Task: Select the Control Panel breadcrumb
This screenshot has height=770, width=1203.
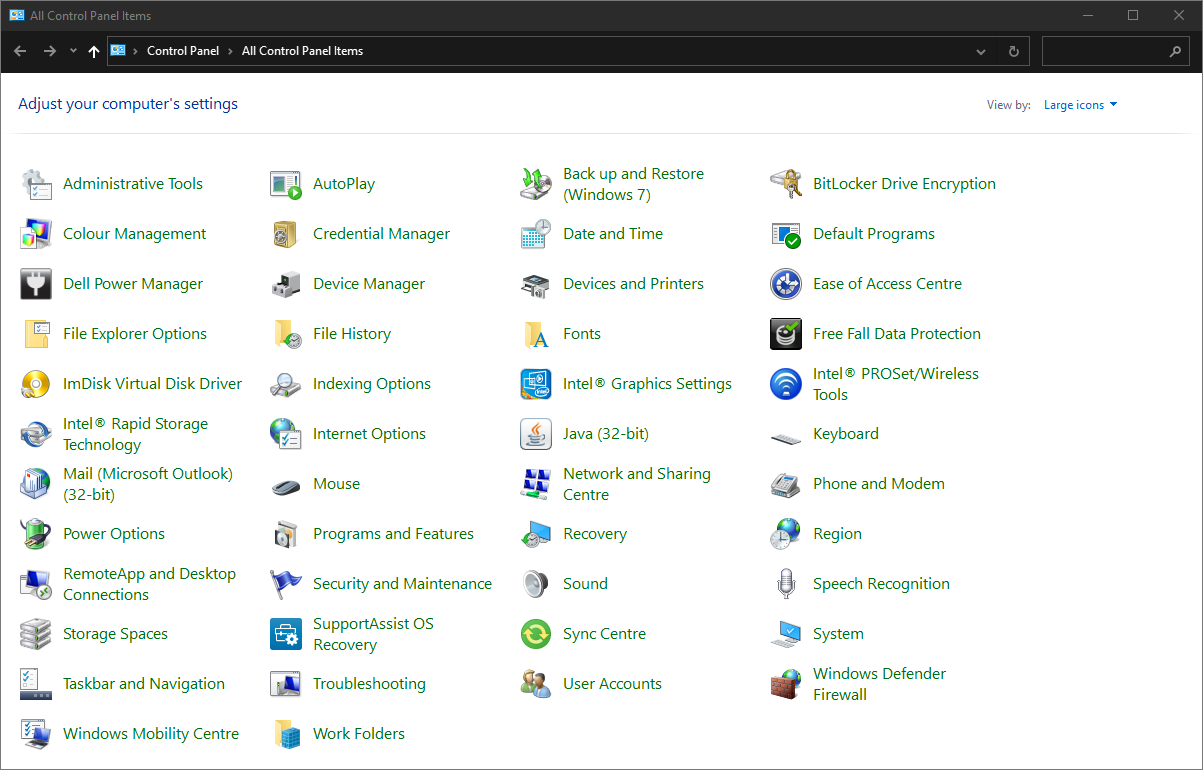Action: tap(183, 51)
